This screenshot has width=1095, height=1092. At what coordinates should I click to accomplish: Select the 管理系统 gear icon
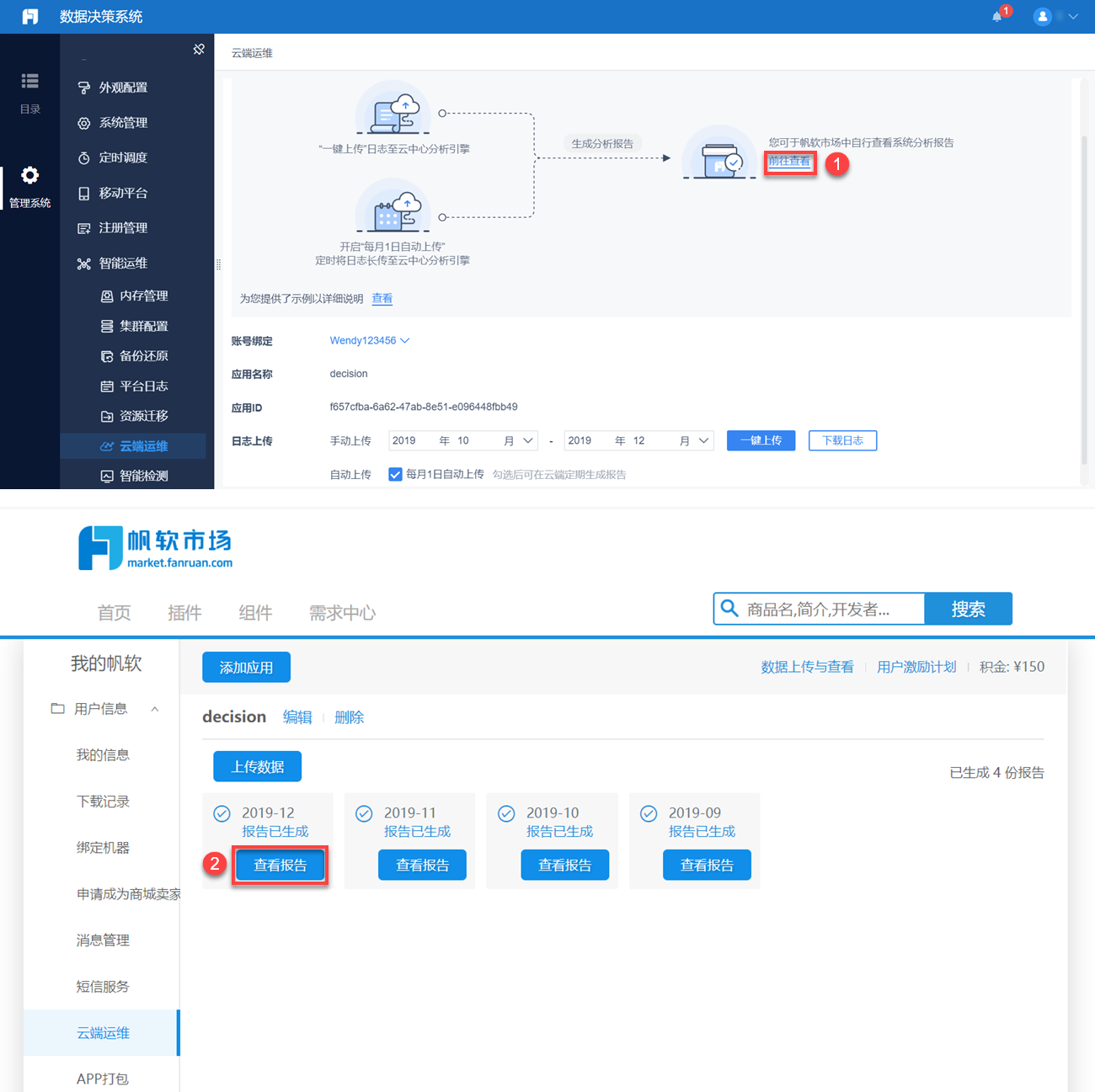pyautogui.click(x=29, y=175)
